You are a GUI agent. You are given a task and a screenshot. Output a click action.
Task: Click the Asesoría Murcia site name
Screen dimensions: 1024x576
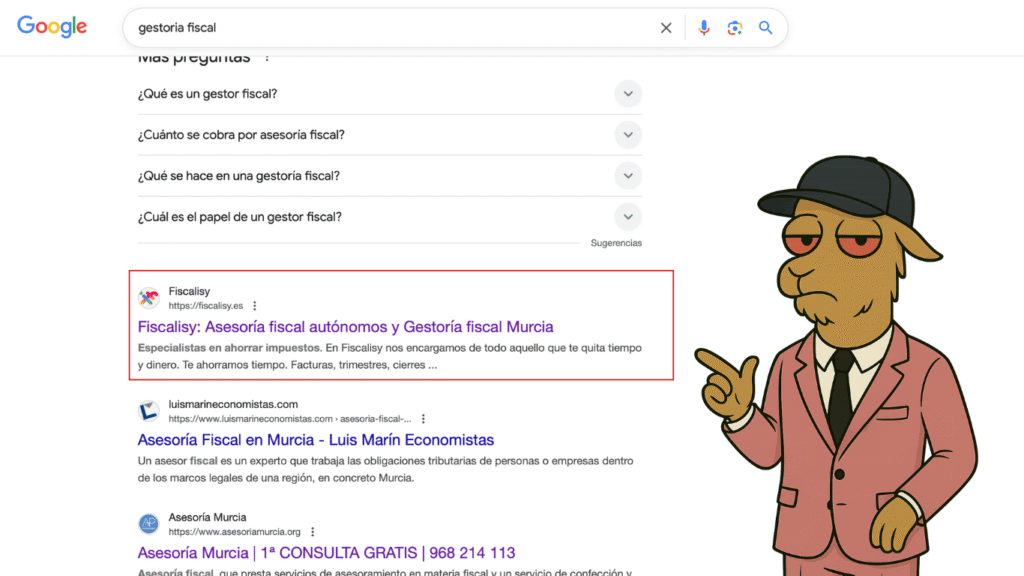(x=207, y=517)
